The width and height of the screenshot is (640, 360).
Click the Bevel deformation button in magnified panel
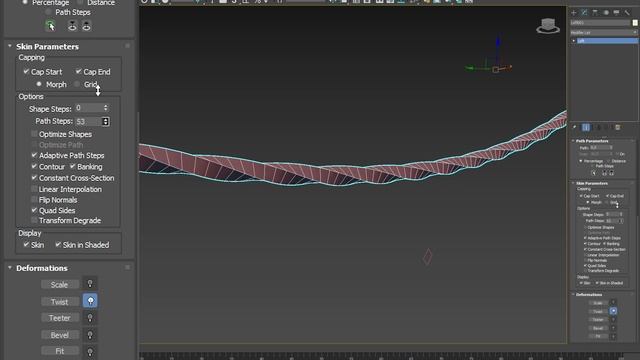[60, 335]
